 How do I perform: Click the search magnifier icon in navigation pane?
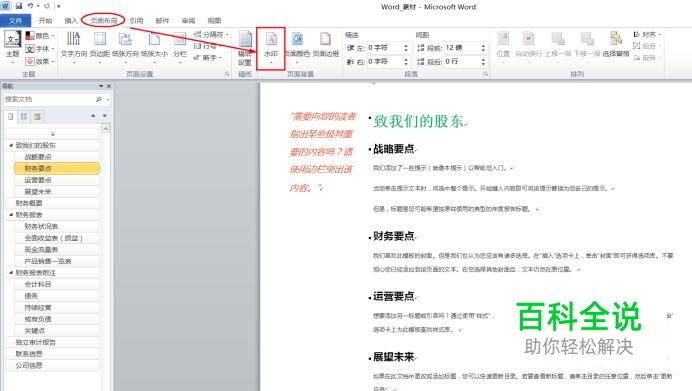tap(99, 99)
